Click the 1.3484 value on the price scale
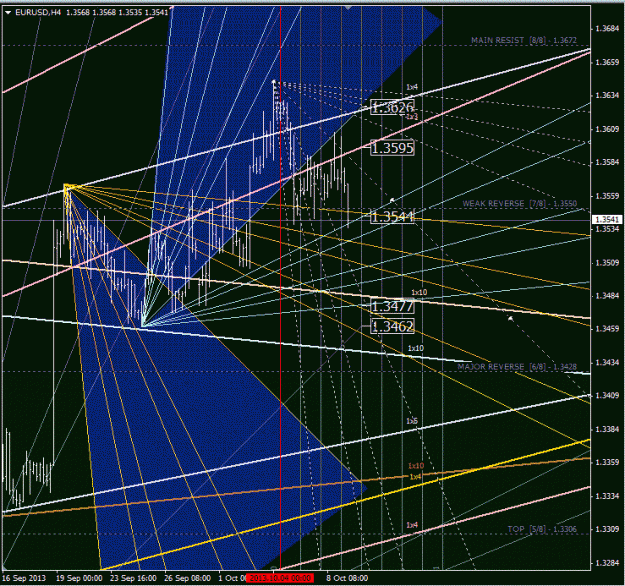This screenshot has width=625, height=586. point(607,296)
